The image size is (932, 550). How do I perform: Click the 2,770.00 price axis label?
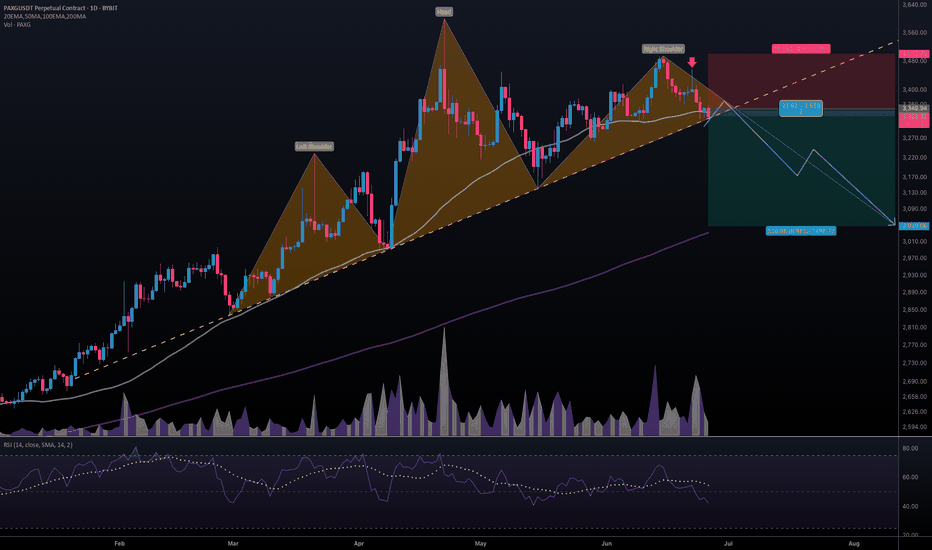(x=914, y=345)
